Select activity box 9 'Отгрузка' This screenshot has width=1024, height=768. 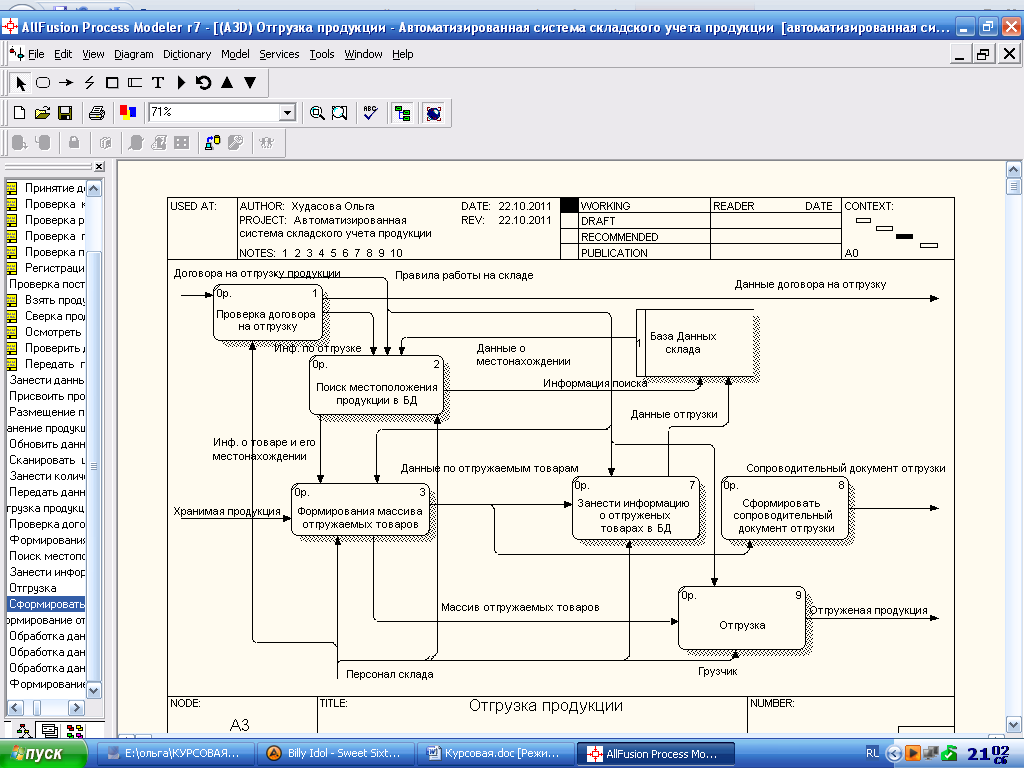(x=742, y=617)
